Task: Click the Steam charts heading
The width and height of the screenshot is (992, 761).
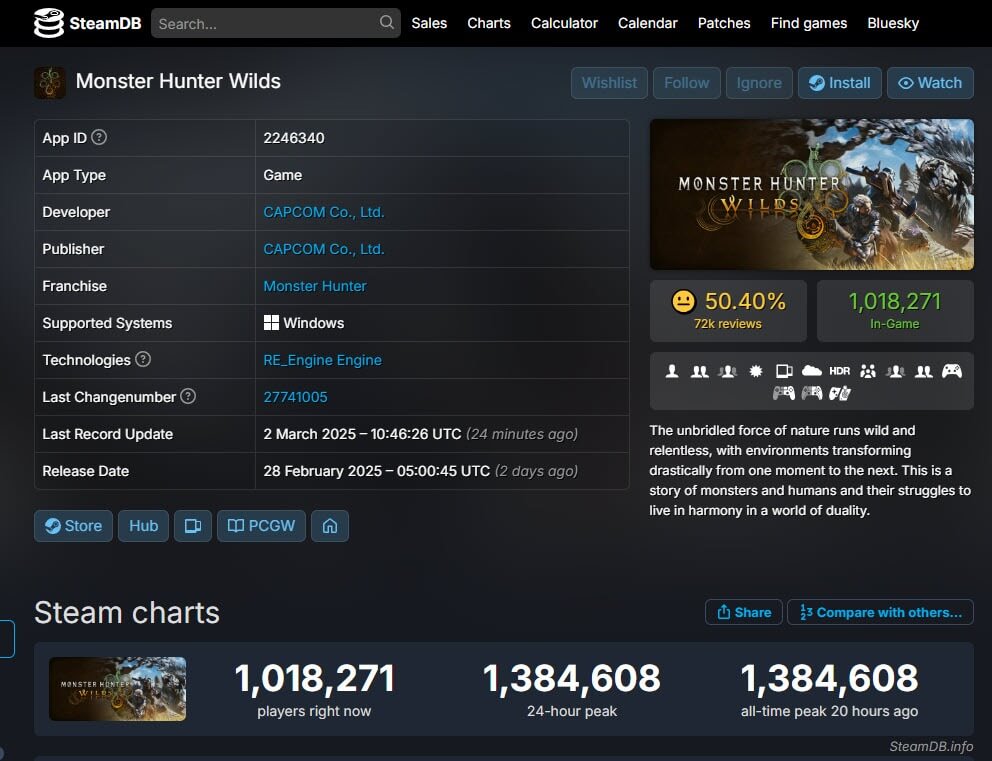Action: (127, 612)
